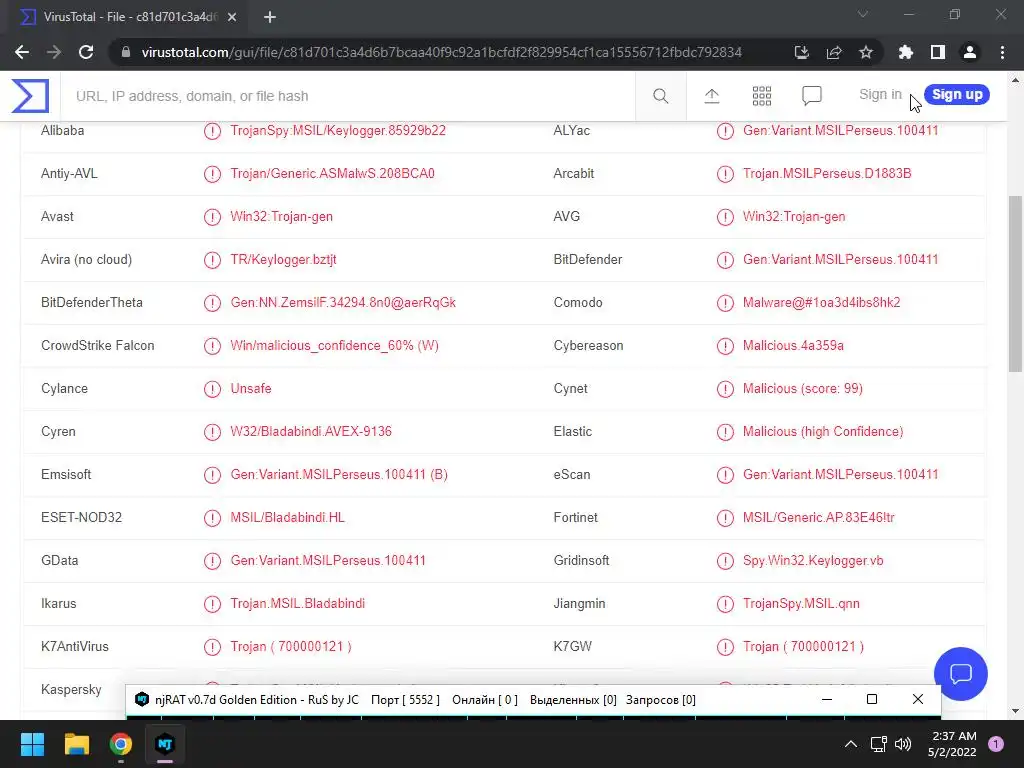Select the CrowdStrike Falcon engine name
This screenshot has width=1024, height=768.
(x=97, y=345)
